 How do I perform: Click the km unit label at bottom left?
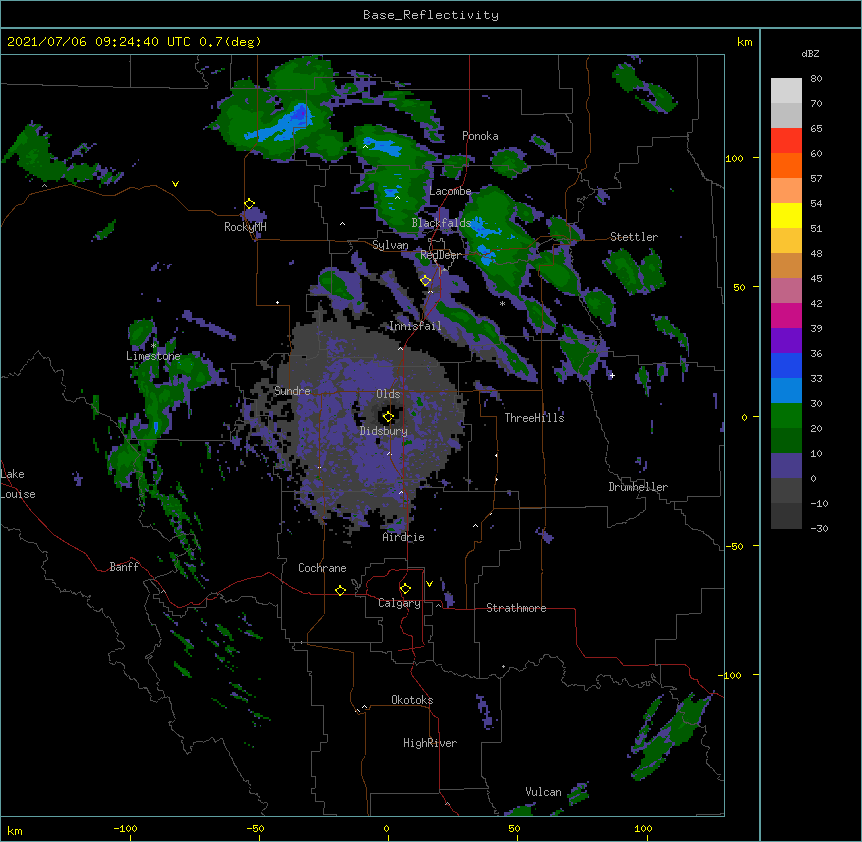(15, 830)
